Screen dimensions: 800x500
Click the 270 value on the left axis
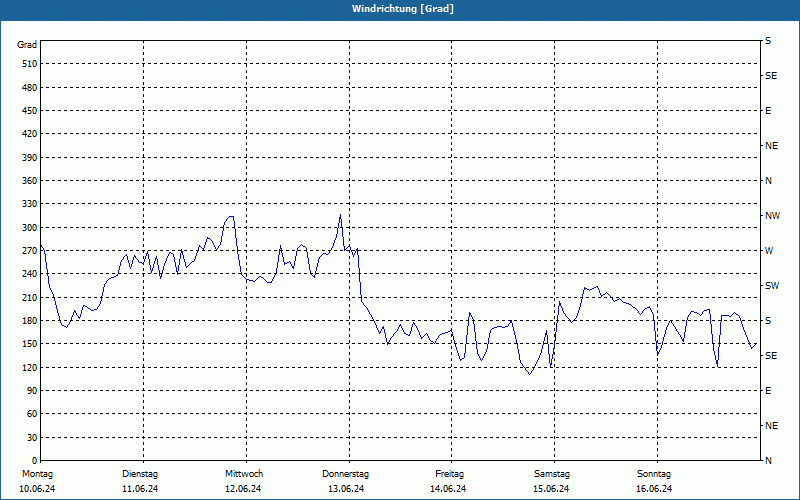(x=30, y=251)
